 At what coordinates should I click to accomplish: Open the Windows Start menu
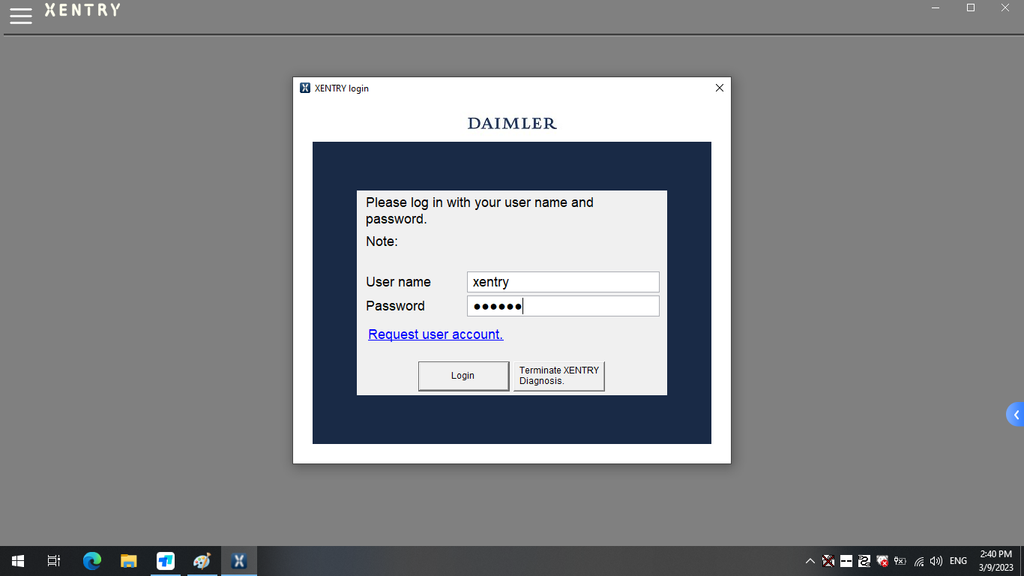(17, 561)
